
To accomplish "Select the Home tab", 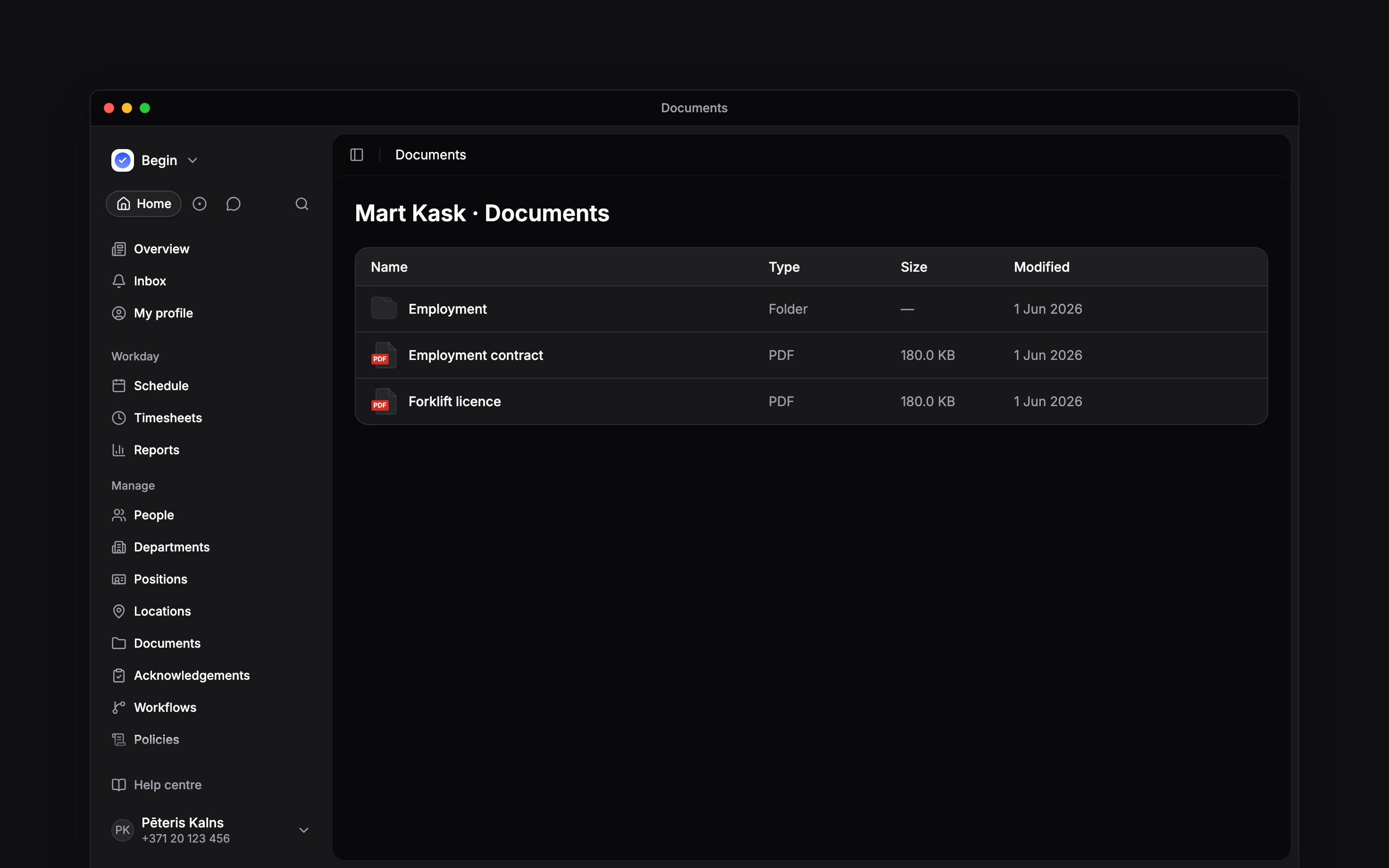I will tap(143, 204).
